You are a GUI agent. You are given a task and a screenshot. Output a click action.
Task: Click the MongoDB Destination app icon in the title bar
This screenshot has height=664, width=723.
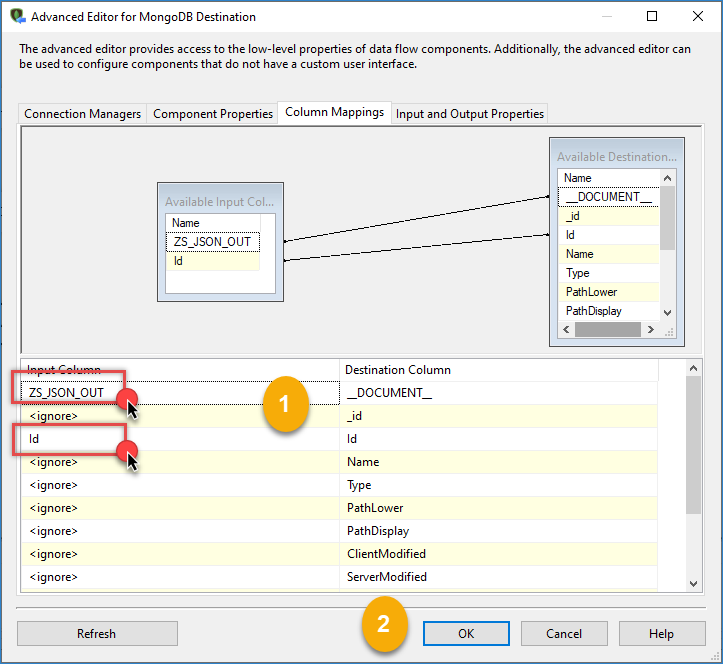tap(17, 16)
